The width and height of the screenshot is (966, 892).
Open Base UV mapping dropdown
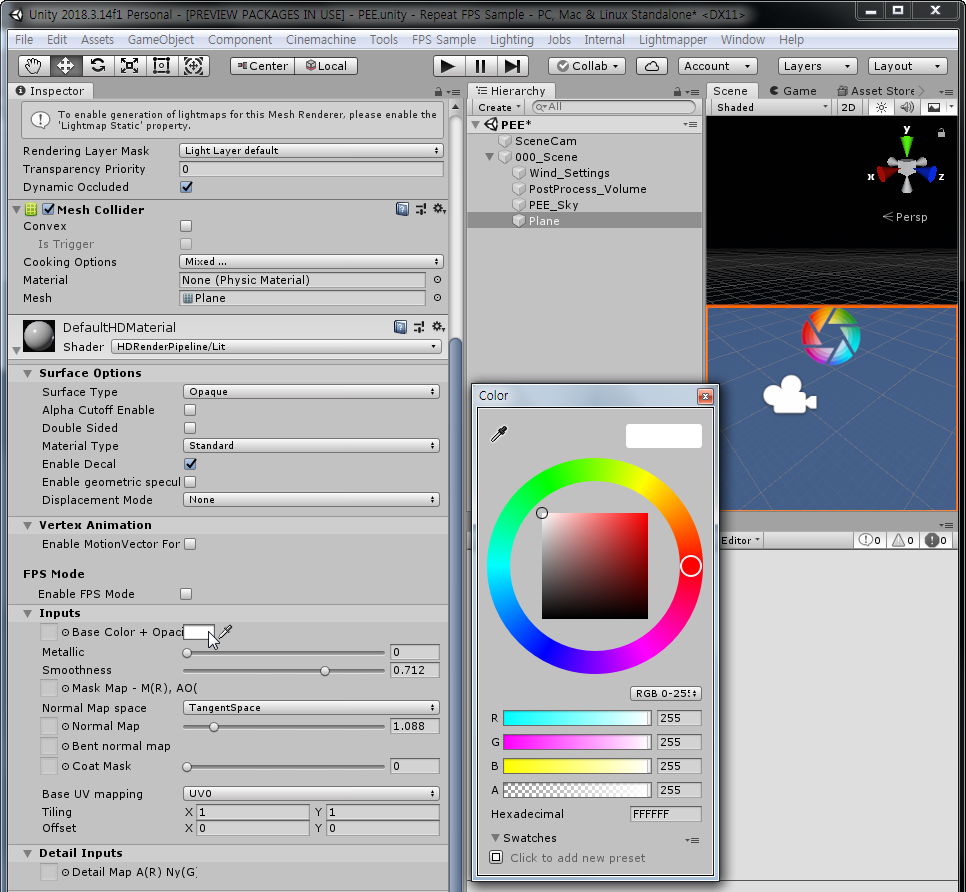tap(311, 793)
